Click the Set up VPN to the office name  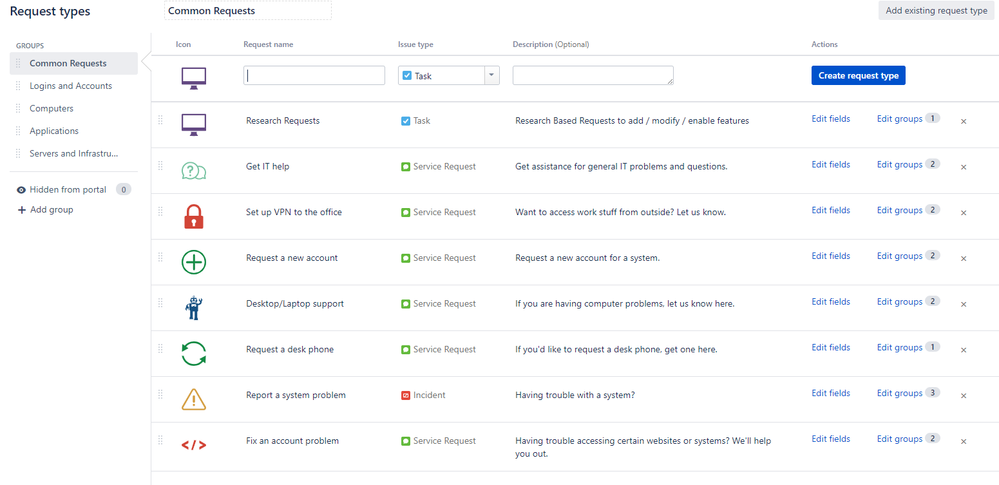click(x=294, y=212)
